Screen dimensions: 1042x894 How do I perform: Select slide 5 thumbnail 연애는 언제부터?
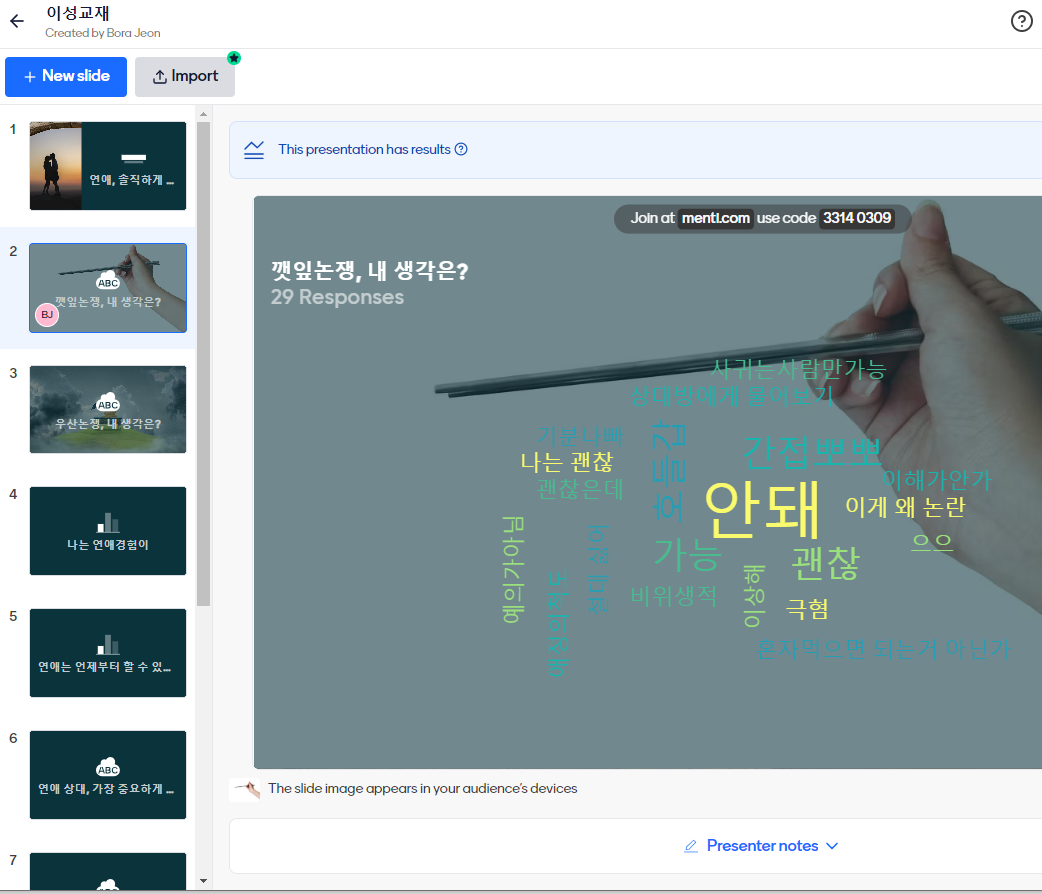pyautogui.click(x=108, y=653)
